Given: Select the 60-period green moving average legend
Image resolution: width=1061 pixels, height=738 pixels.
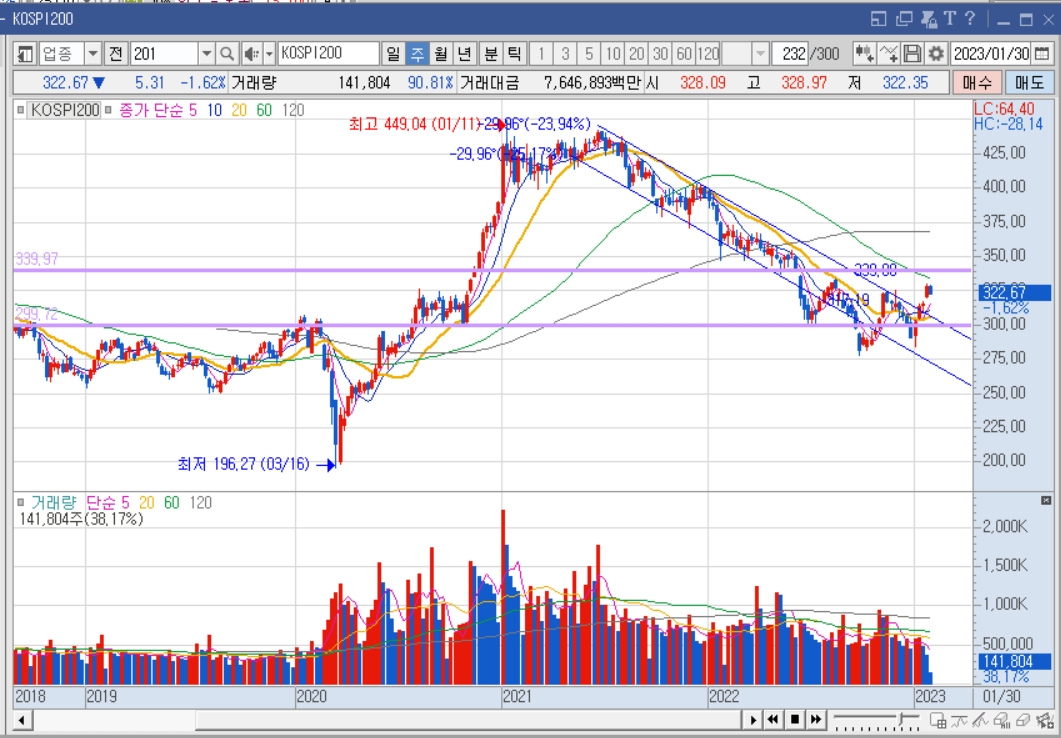Looking at the screenshot, I should (264, 110).
